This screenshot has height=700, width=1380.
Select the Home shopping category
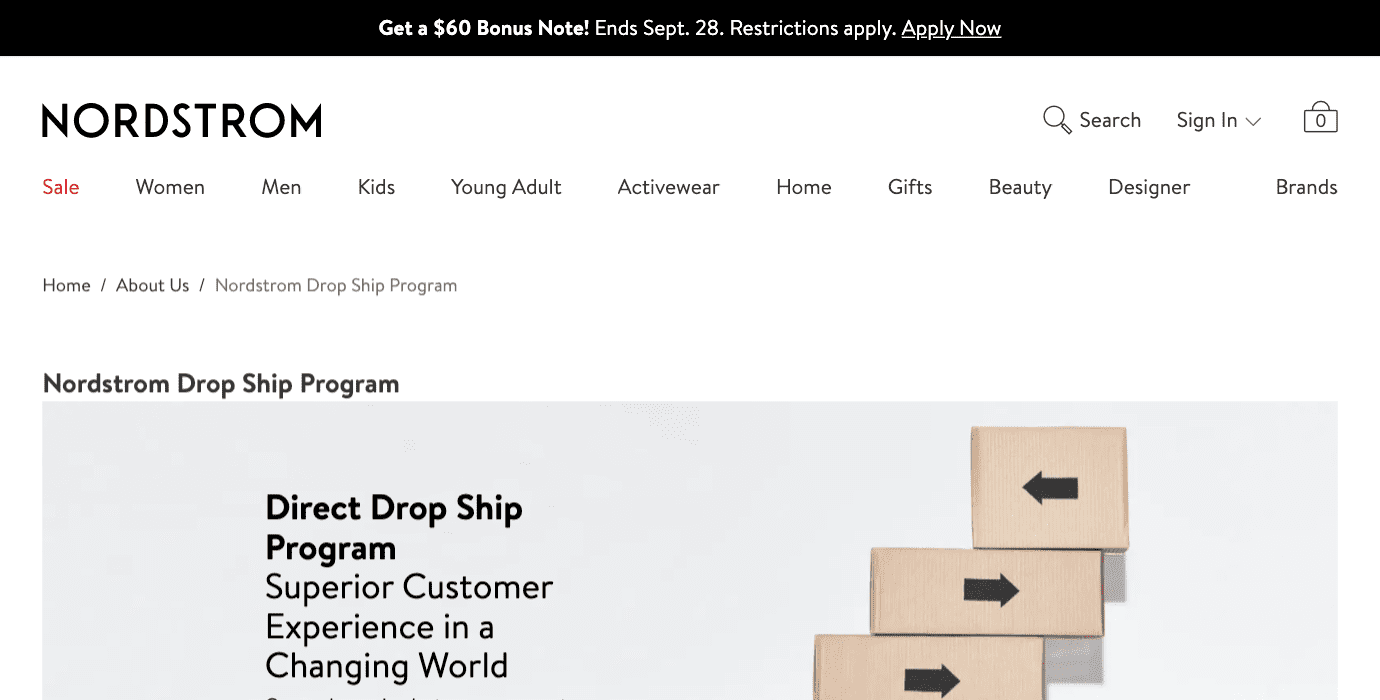pos(803,187)
